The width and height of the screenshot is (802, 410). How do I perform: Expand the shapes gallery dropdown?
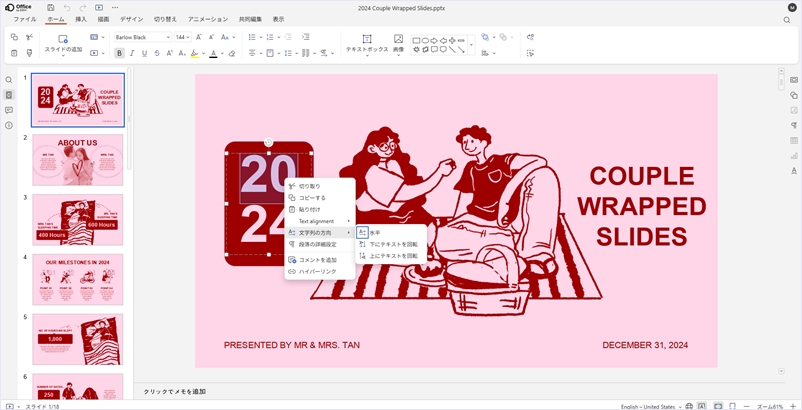click(472, 44)
